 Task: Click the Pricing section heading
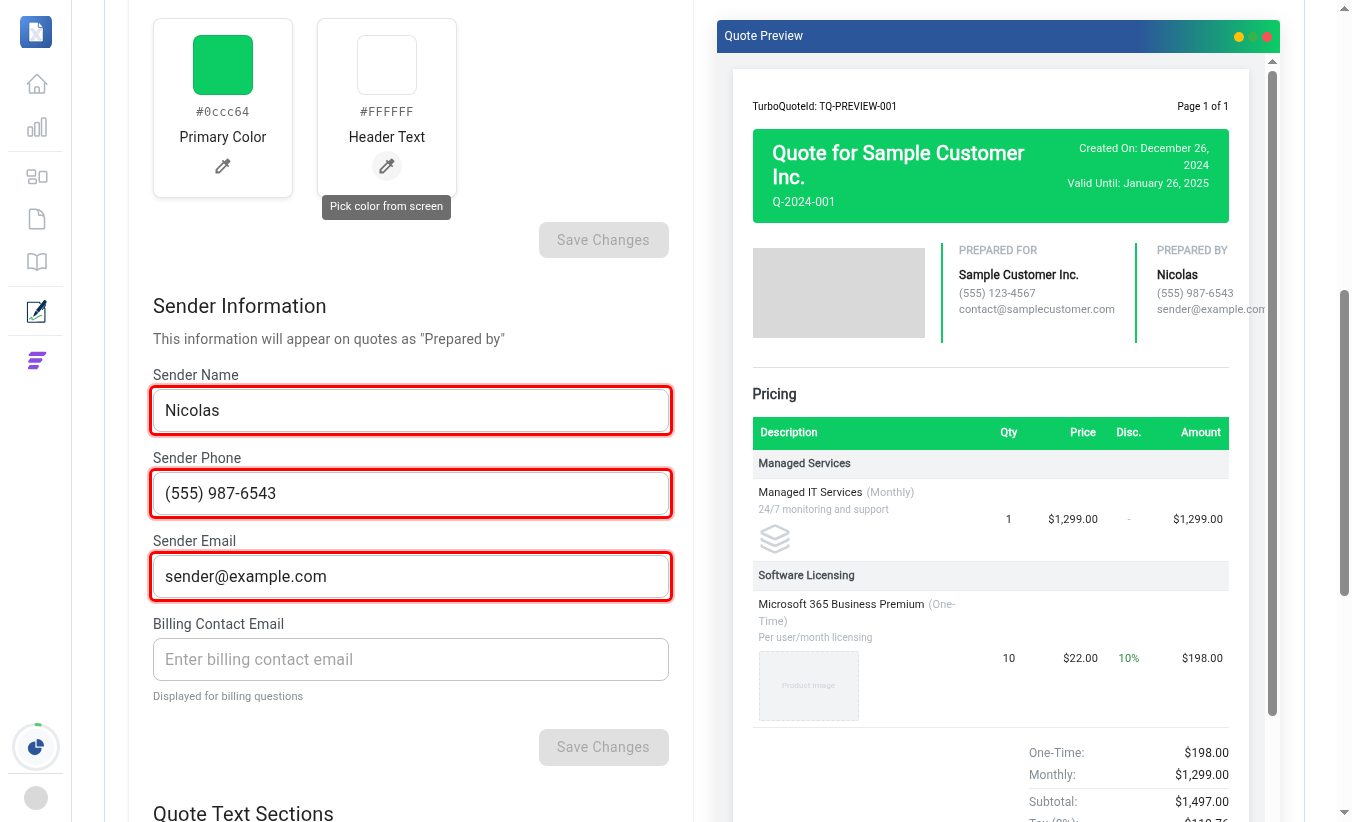tap(775, 394)
